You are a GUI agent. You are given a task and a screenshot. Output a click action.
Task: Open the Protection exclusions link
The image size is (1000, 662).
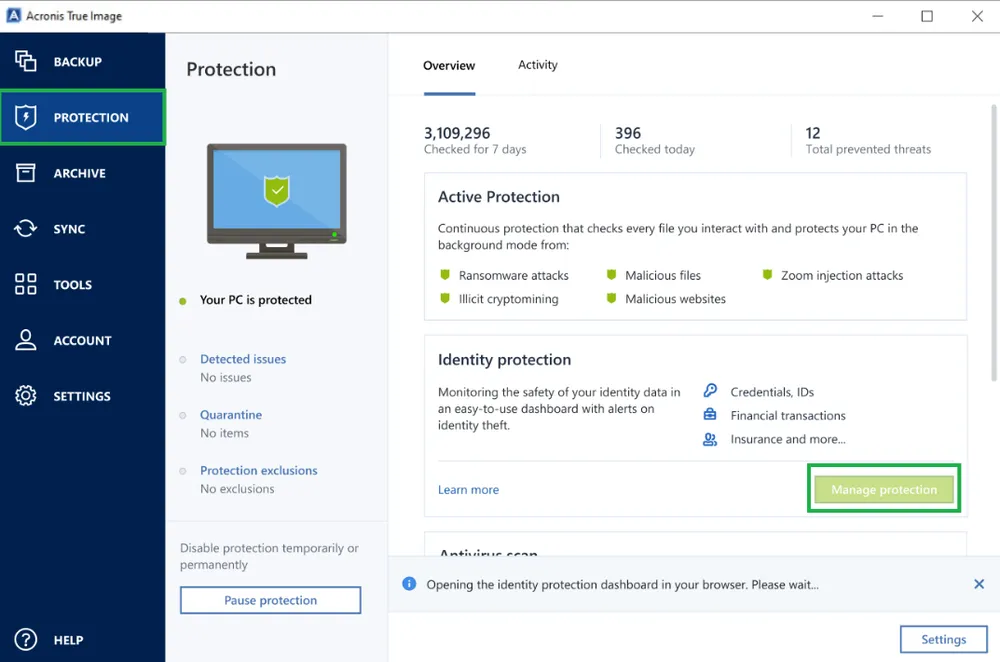pos(258,471)
